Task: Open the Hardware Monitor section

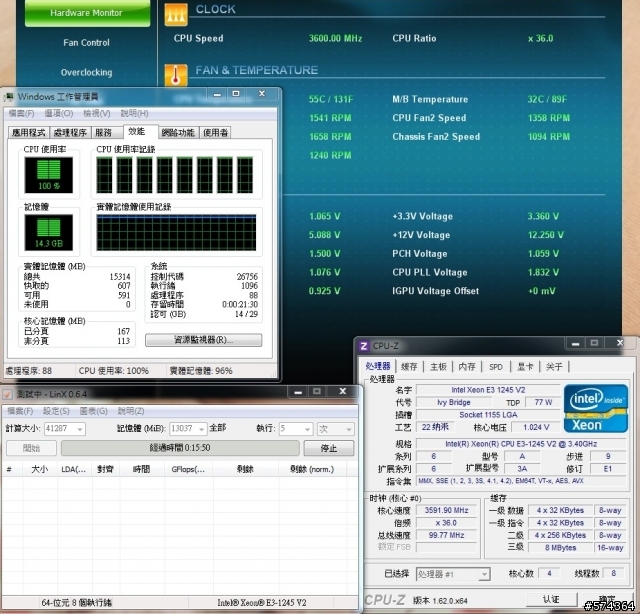Action: coord(87,13)
